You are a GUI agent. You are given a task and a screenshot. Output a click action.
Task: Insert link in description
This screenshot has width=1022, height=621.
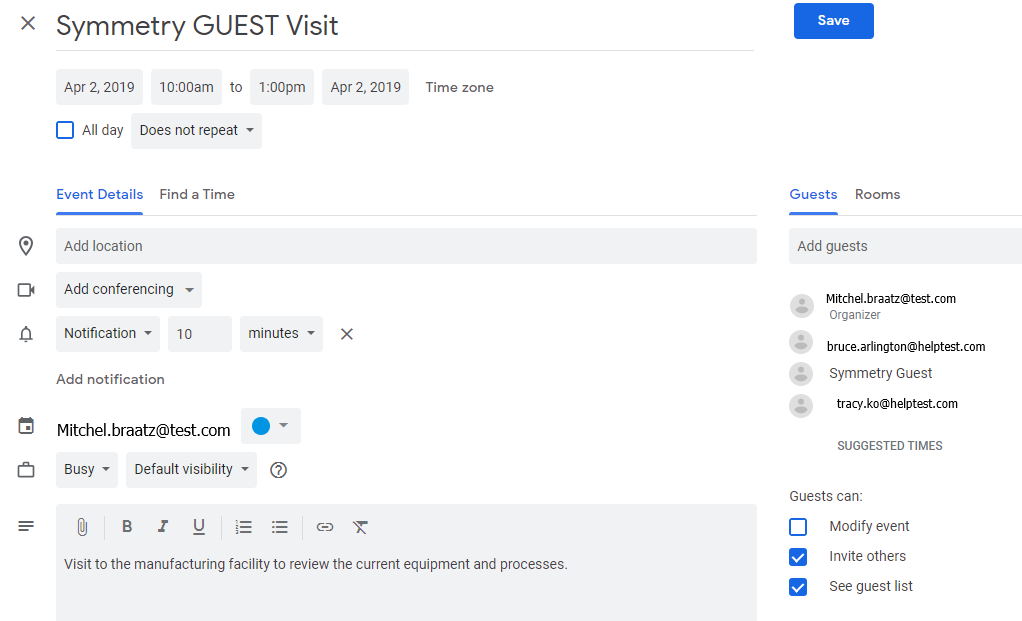click(x=325, y=527)
